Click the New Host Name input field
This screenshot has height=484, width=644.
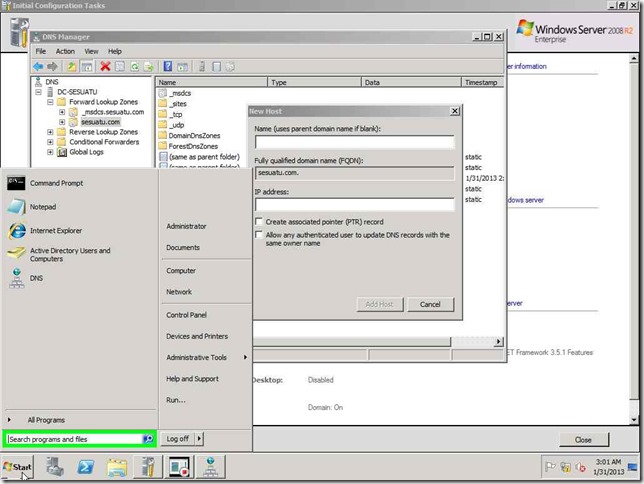coord(354,142)
